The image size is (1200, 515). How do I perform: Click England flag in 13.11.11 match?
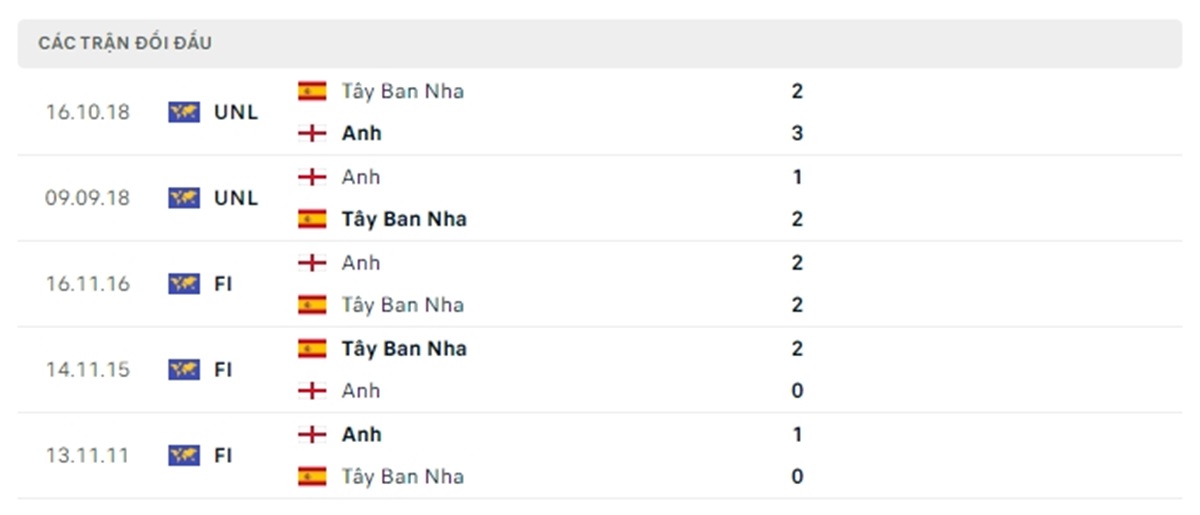pyautogui.click(x=312, y=434)
